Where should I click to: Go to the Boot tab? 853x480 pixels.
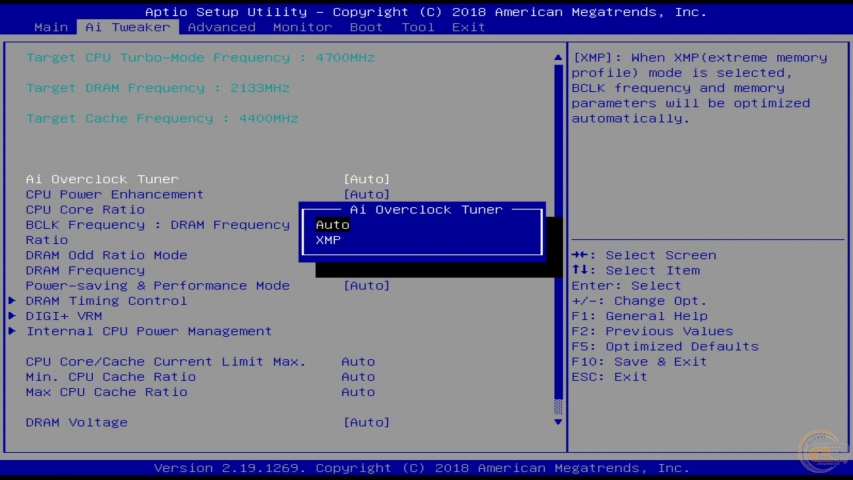point(366,27)
